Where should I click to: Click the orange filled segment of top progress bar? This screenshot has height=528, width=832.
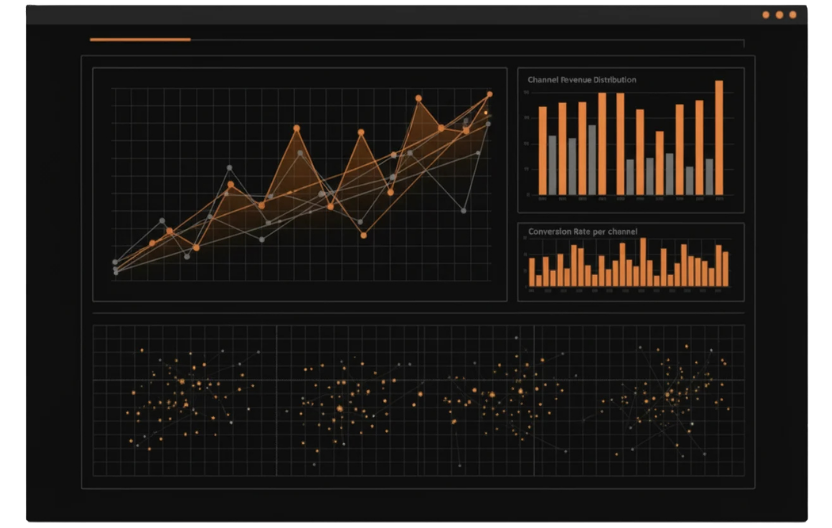click(140, 40)
